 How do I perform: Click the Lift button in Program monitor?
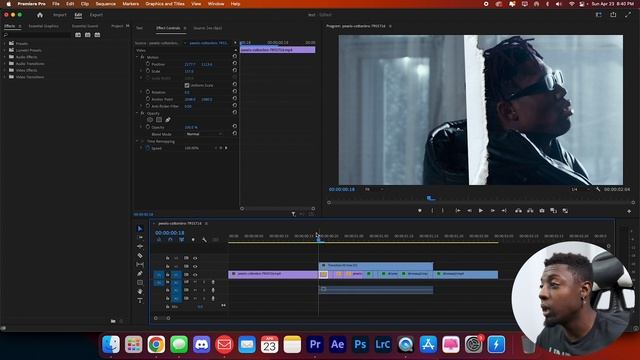coord(518,211)
